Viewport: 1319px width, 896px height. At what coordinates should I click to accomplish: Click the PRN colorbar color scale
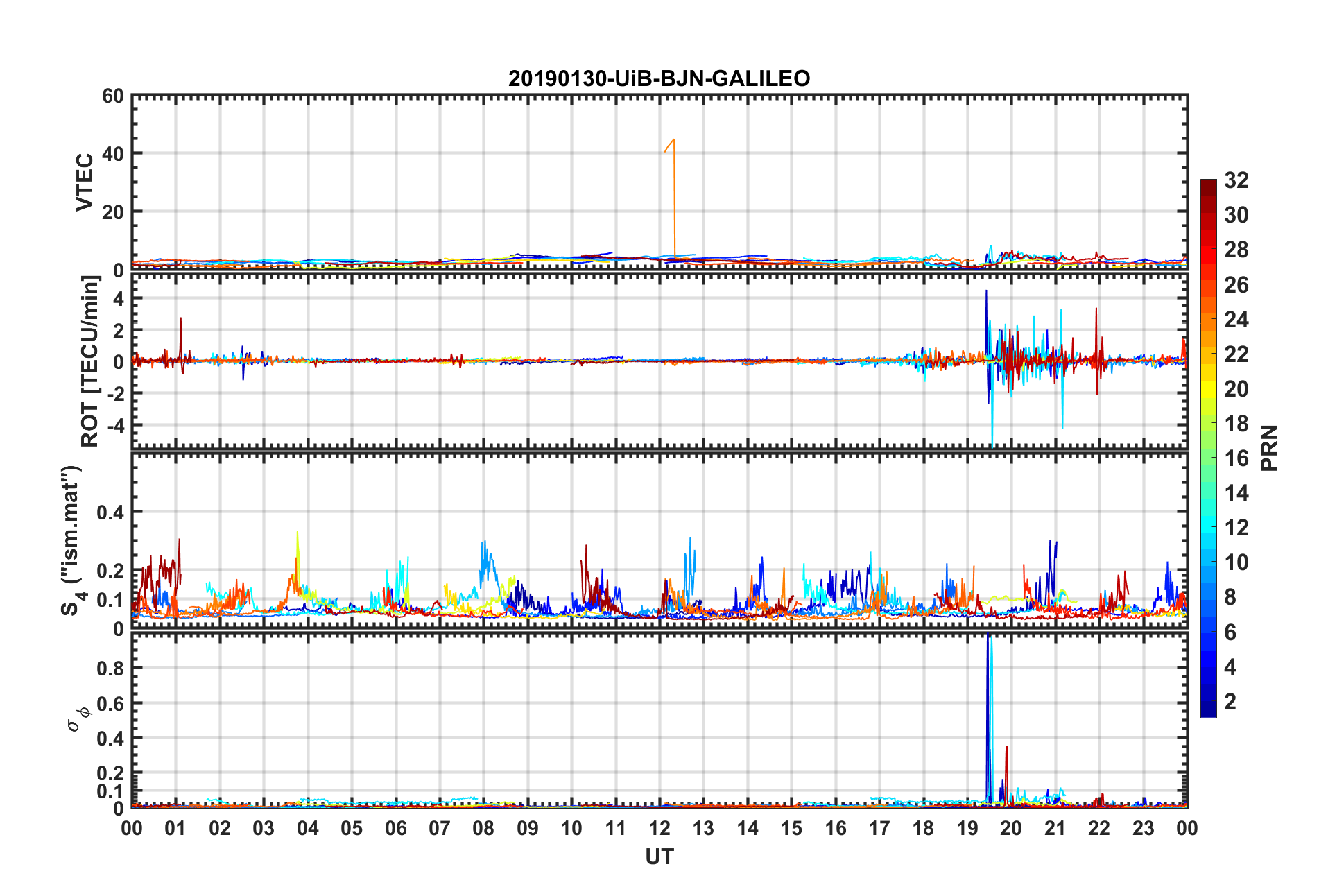[x=1209, y=448]
